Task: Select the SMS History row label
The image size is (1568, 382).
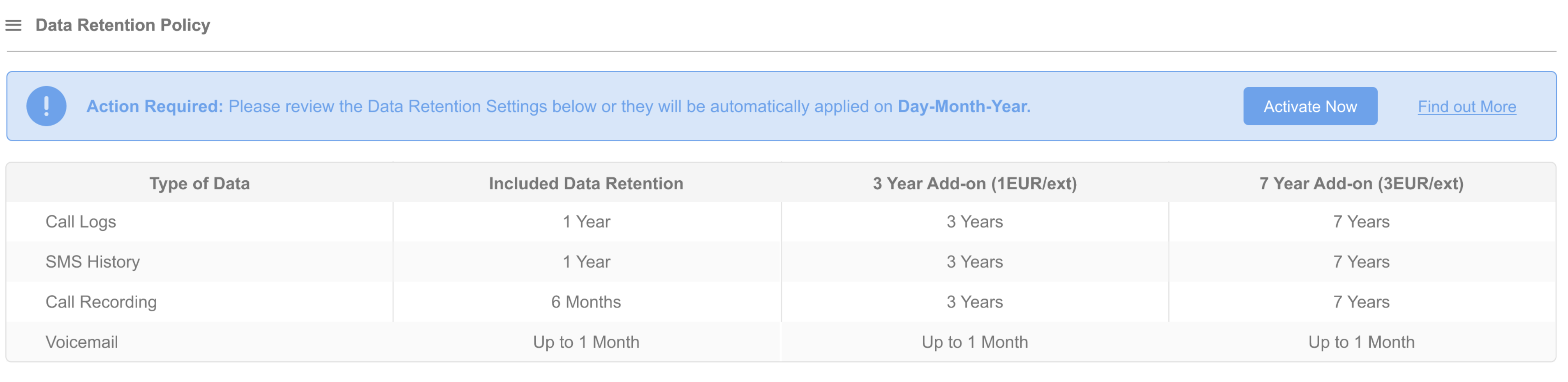Action: coord(93,262)
